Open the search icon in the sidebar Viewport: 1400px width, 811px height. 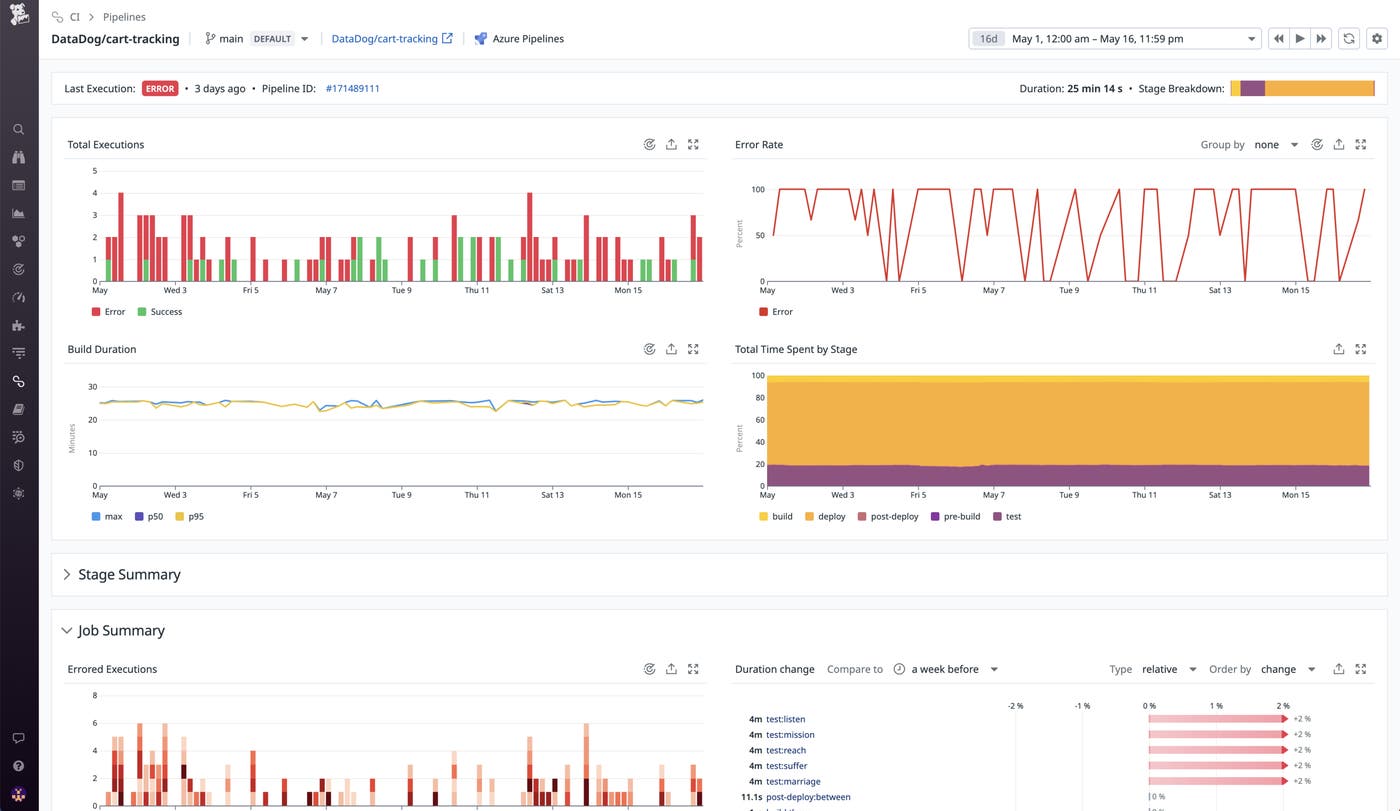(x=18, y=129)
